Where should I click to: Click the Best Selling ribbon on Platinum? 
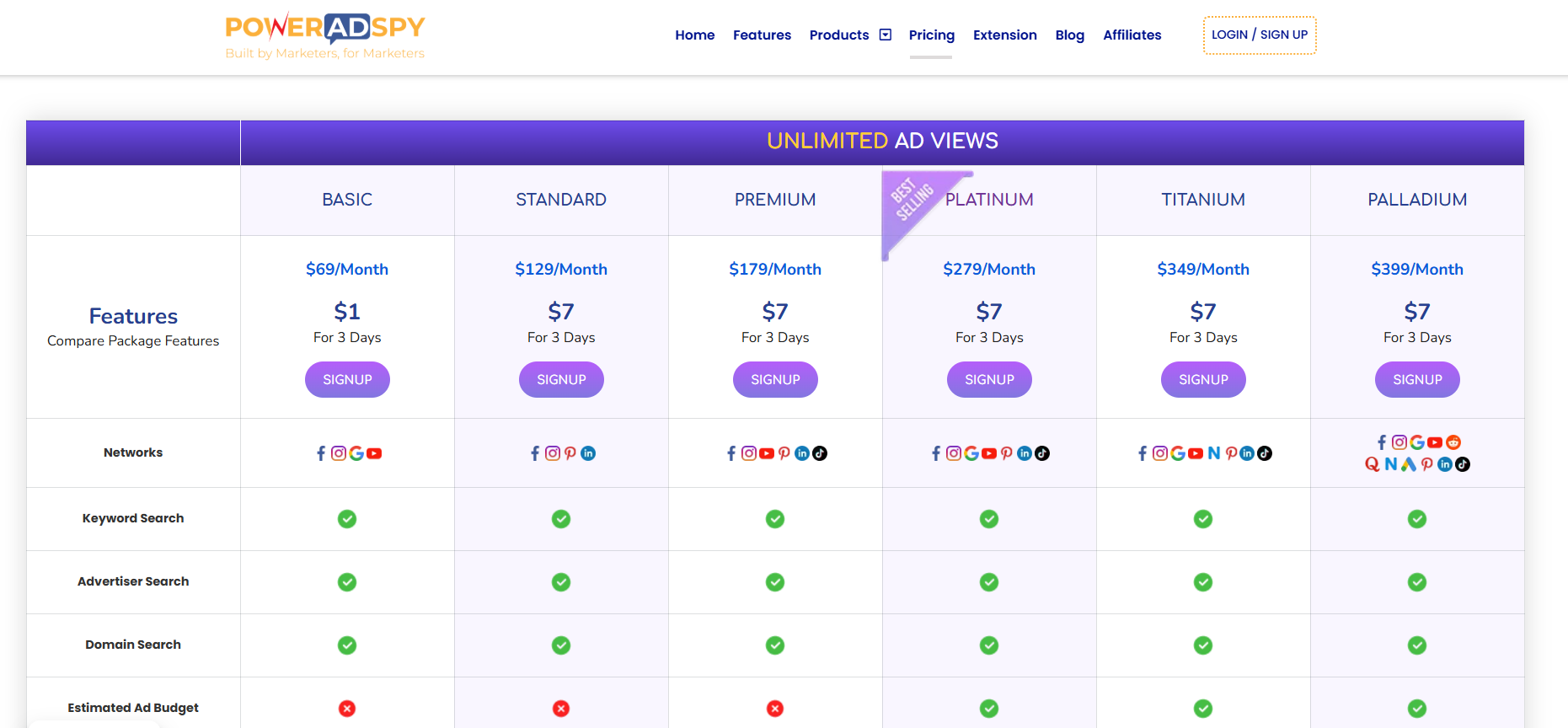(x=914, y=202)
